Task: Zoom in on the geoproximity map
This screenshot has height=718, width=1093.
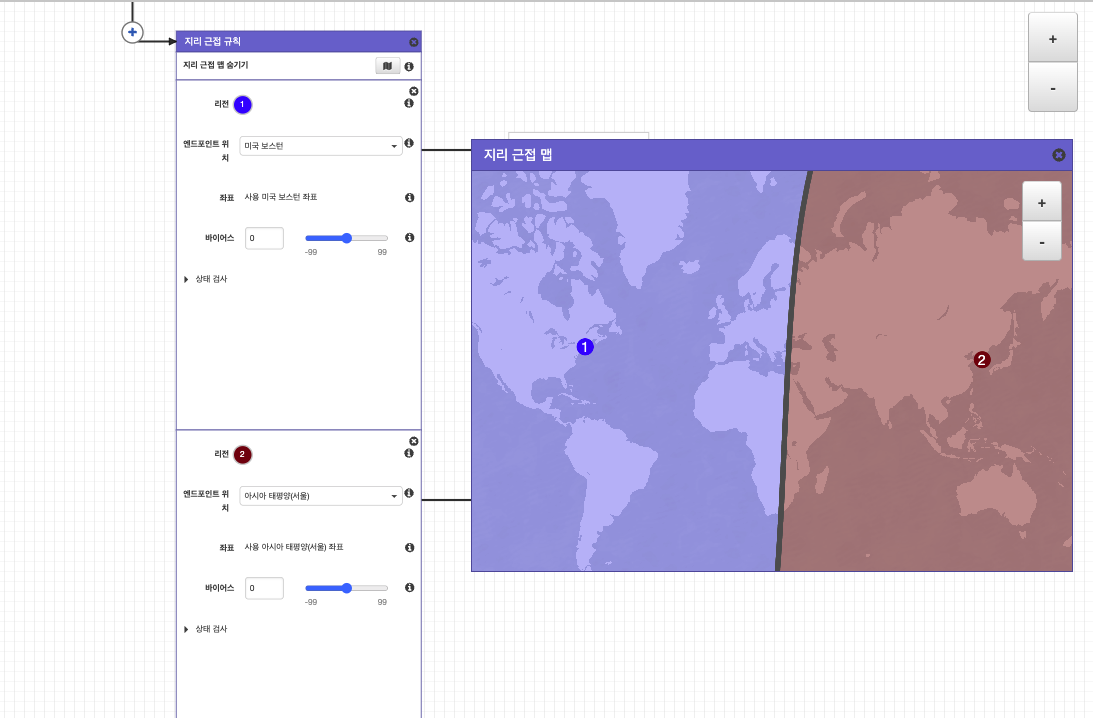Action: tap(1041, 203)
